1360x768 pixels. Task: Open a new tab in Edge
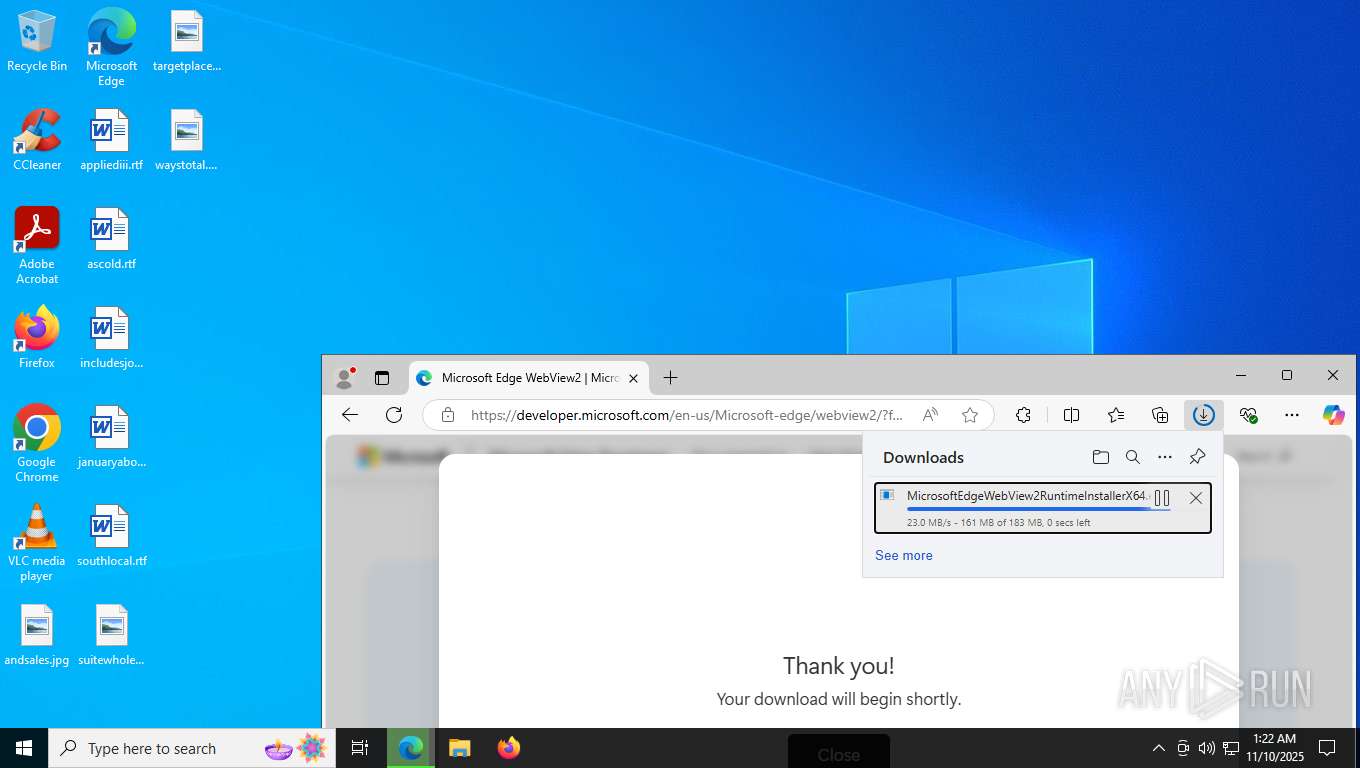point(670,377)
